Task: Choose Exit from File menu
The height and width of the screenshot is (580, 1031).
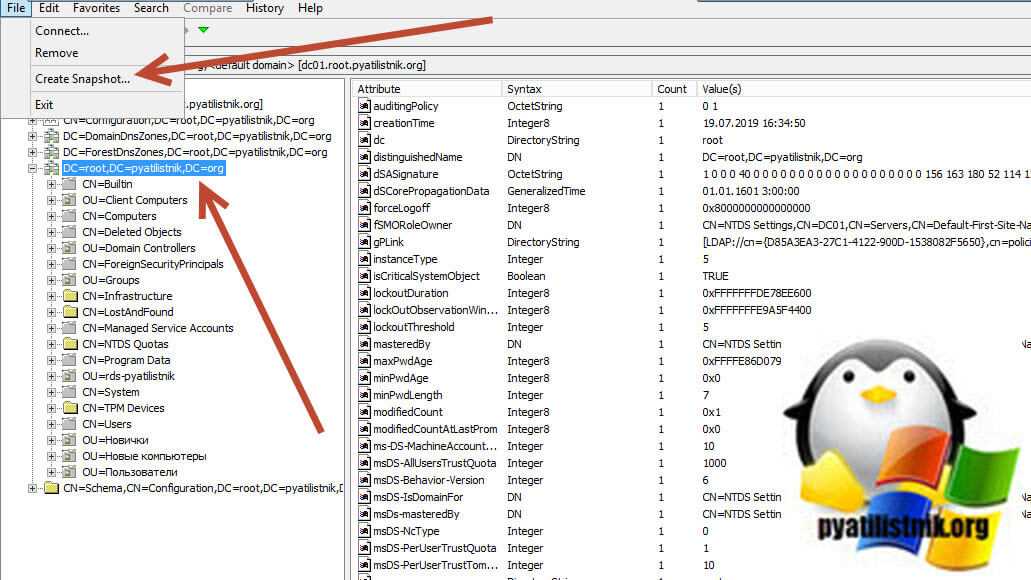Action: point(44,105)
